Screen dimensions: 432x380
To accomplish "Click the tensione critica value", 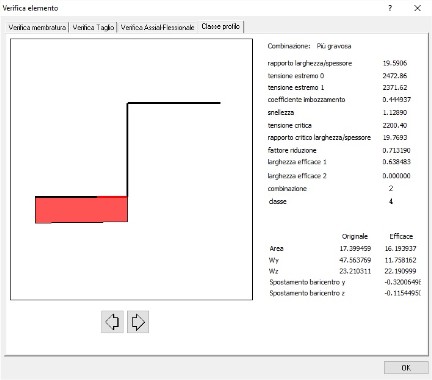I will 395,125.
